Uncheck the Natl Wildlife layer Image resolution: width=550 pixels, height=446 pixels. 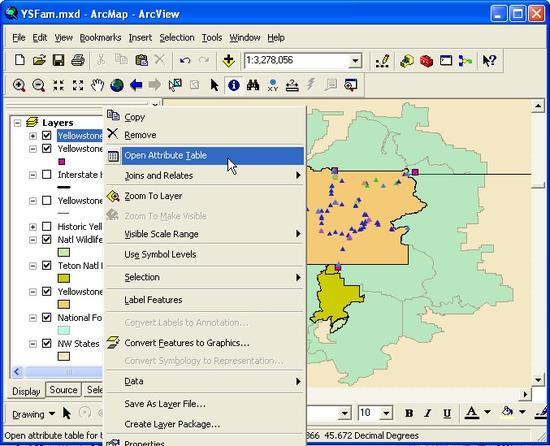click(x=47, y=239)
